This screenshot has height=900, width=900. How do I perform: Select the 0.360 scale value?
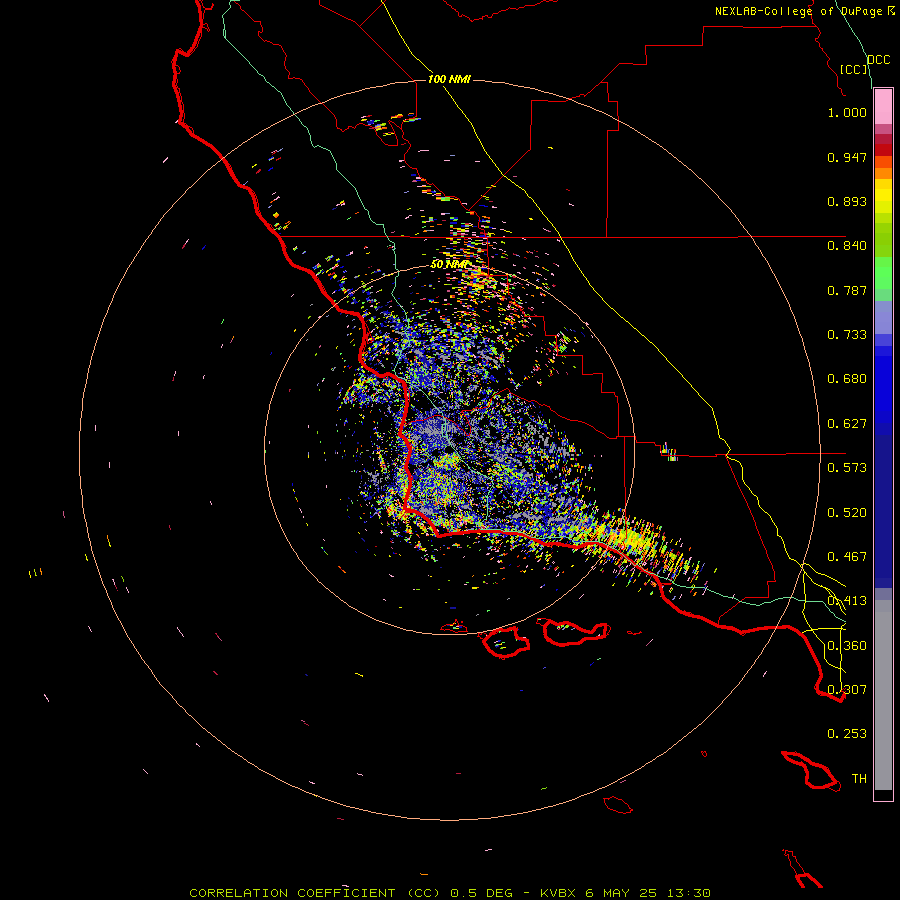847,646
